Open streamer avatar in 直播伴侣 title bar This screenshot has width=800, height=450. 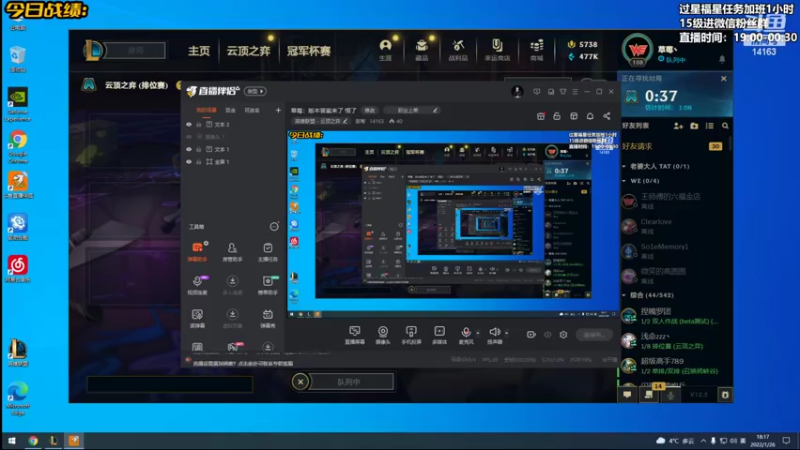(x=517, y=91)
